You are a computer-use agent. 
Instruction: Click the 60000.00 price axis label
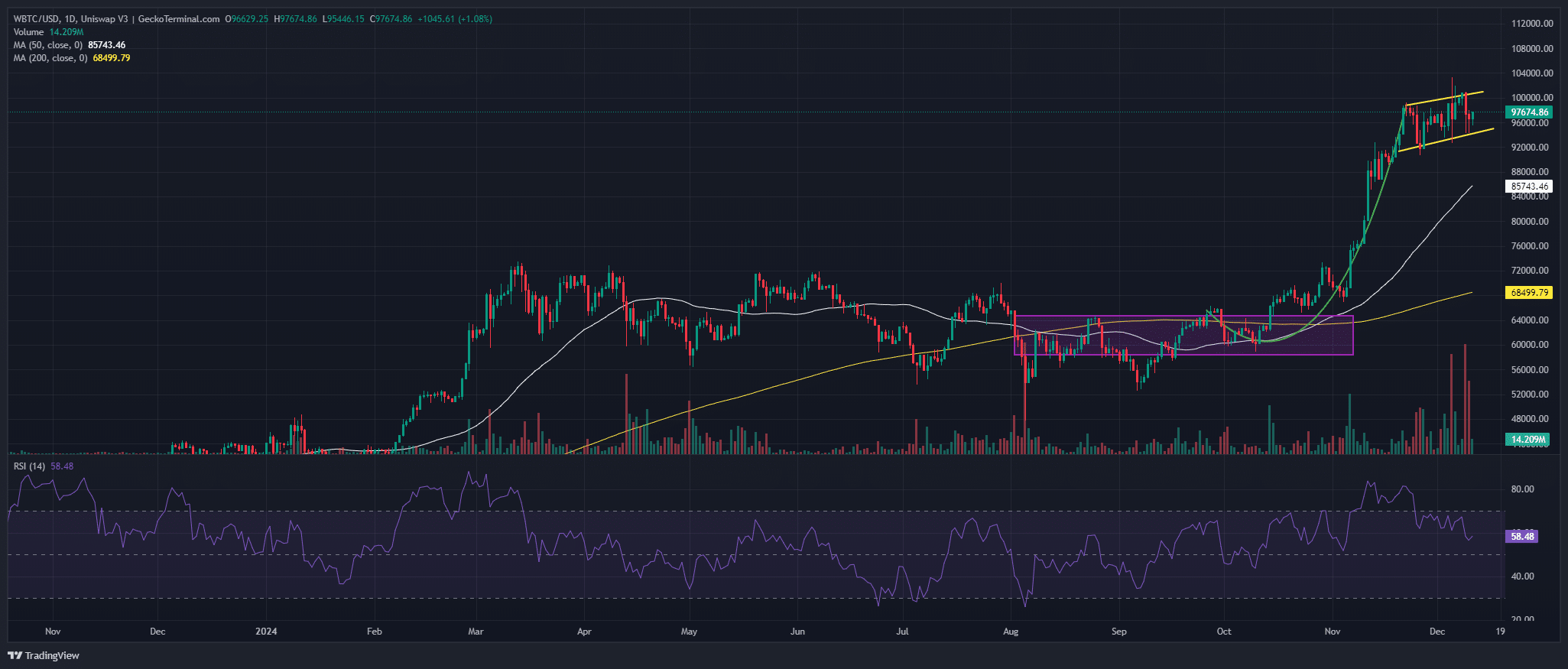point(1530,345)
